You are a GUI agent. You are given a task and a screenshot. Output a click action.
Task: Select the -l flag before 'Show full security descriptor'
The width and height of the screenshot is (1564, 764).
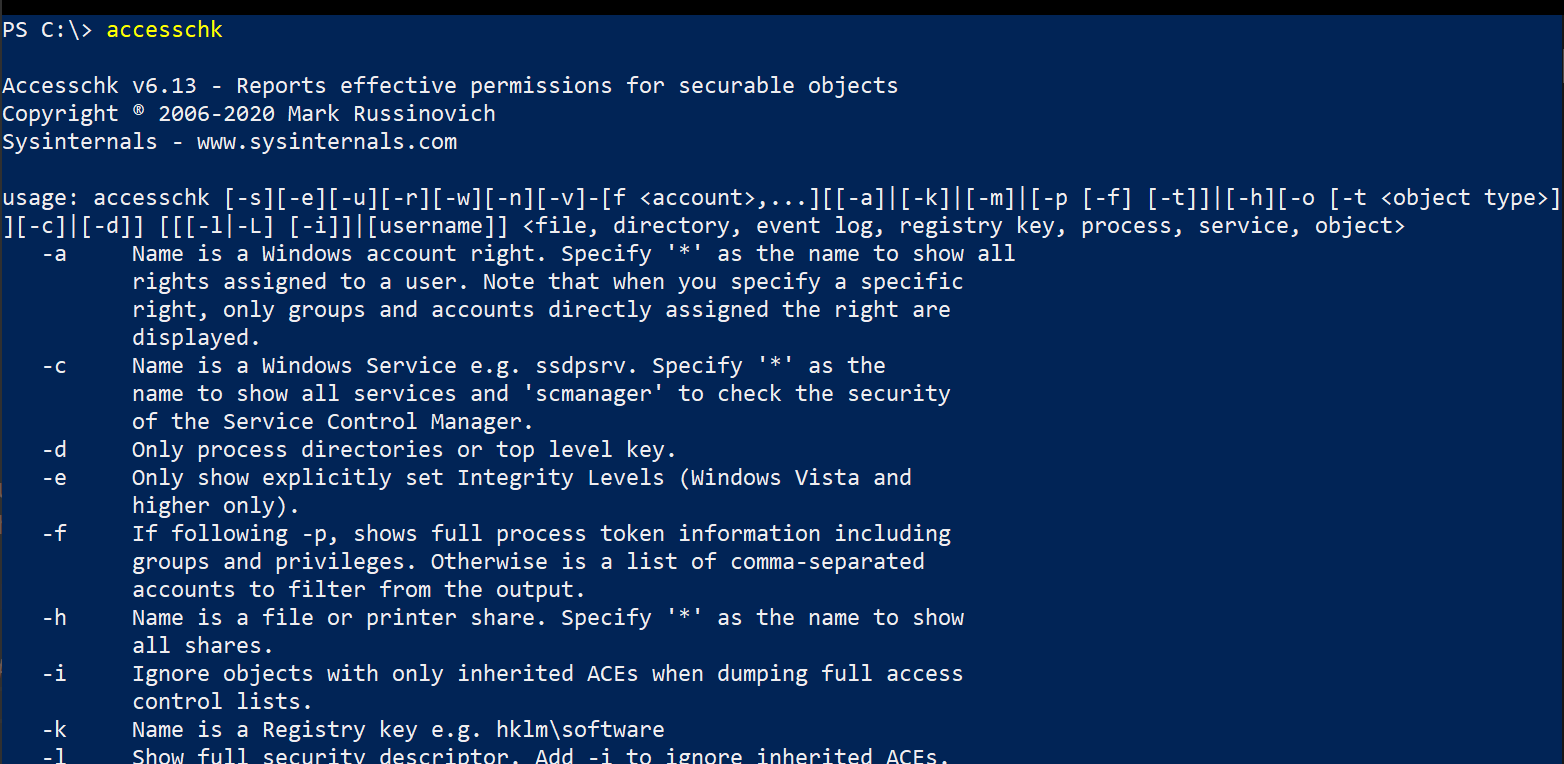pos(54,757)
